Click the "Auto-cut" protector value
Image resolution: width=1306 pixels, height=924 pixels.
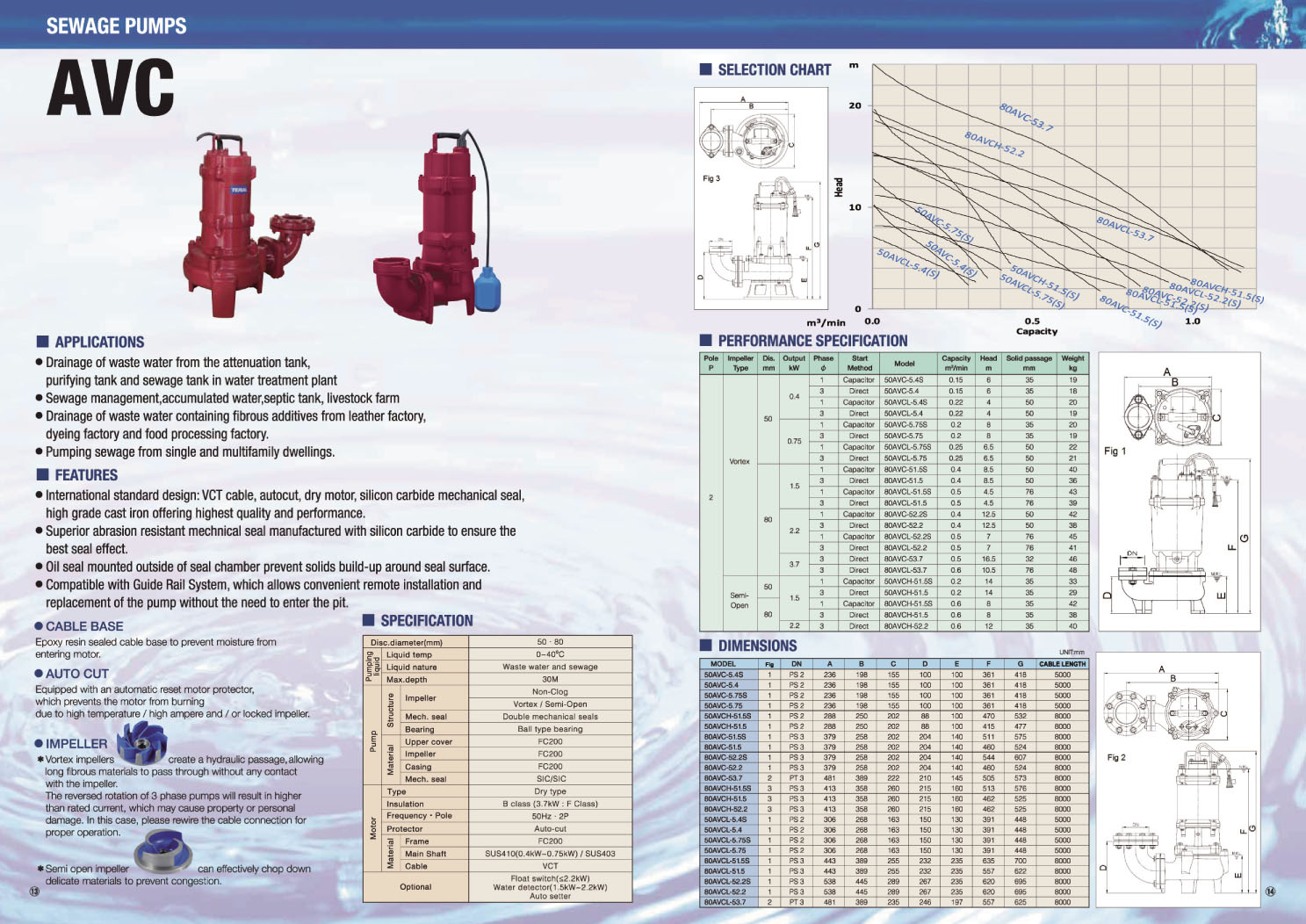550,828
